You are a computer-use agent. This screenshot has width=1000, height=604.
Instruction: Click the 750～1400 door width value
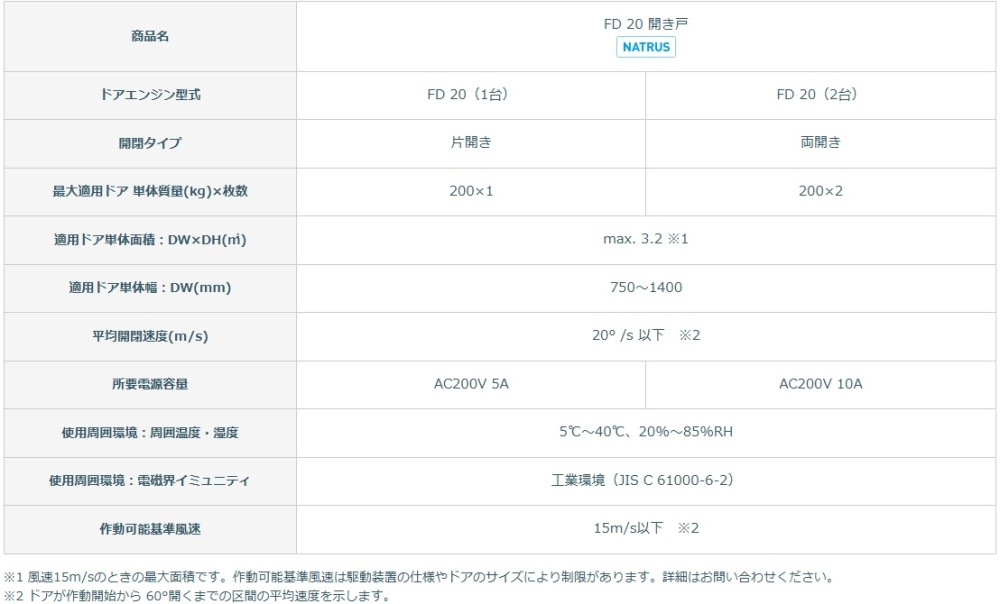[645, 288]
